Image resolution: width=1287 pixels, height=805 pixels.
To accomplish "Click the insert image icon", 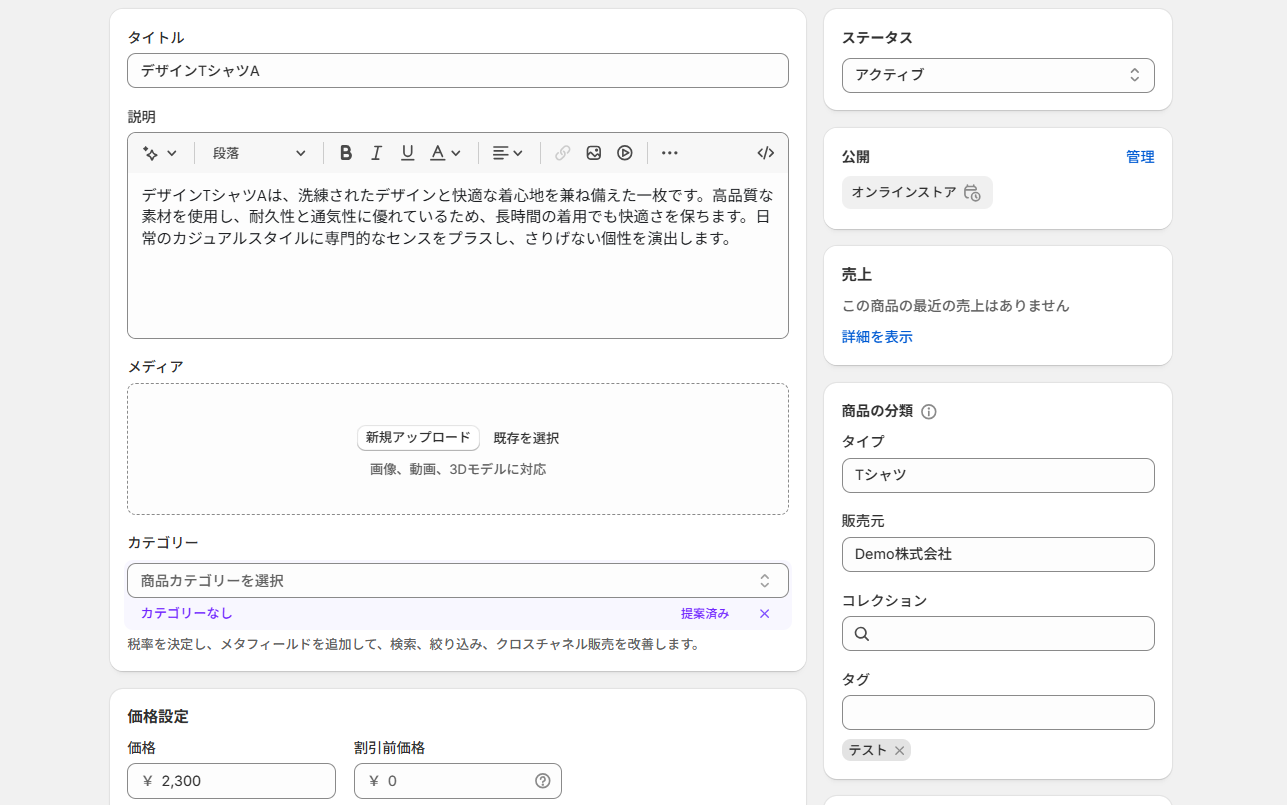I will pos(594,153).
